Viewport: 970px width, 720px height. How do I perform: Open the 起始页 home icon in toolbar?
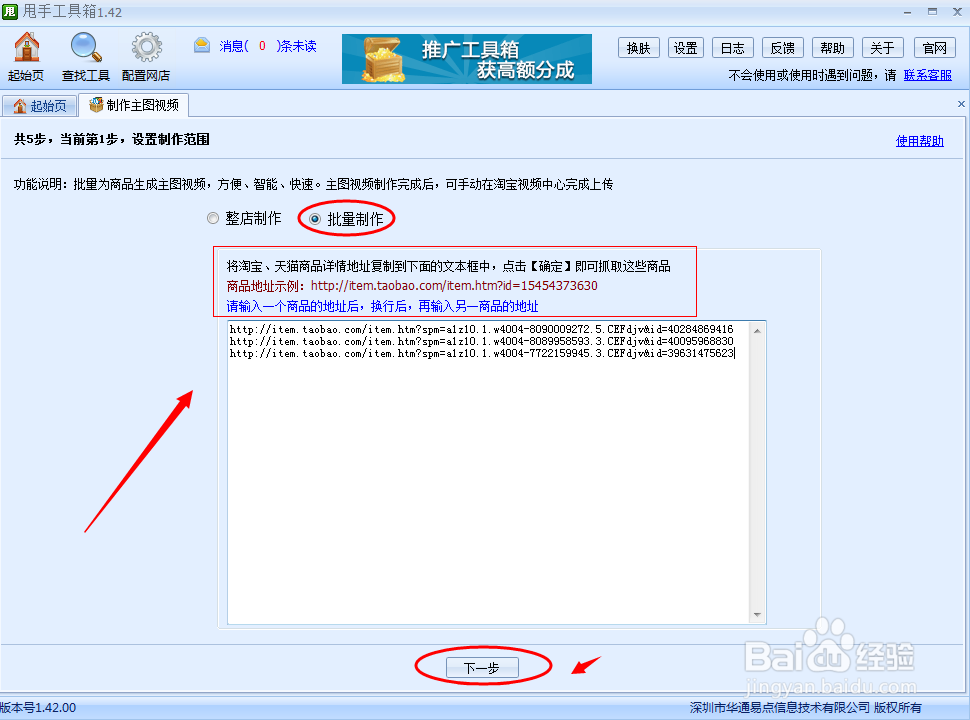point(25,48)
